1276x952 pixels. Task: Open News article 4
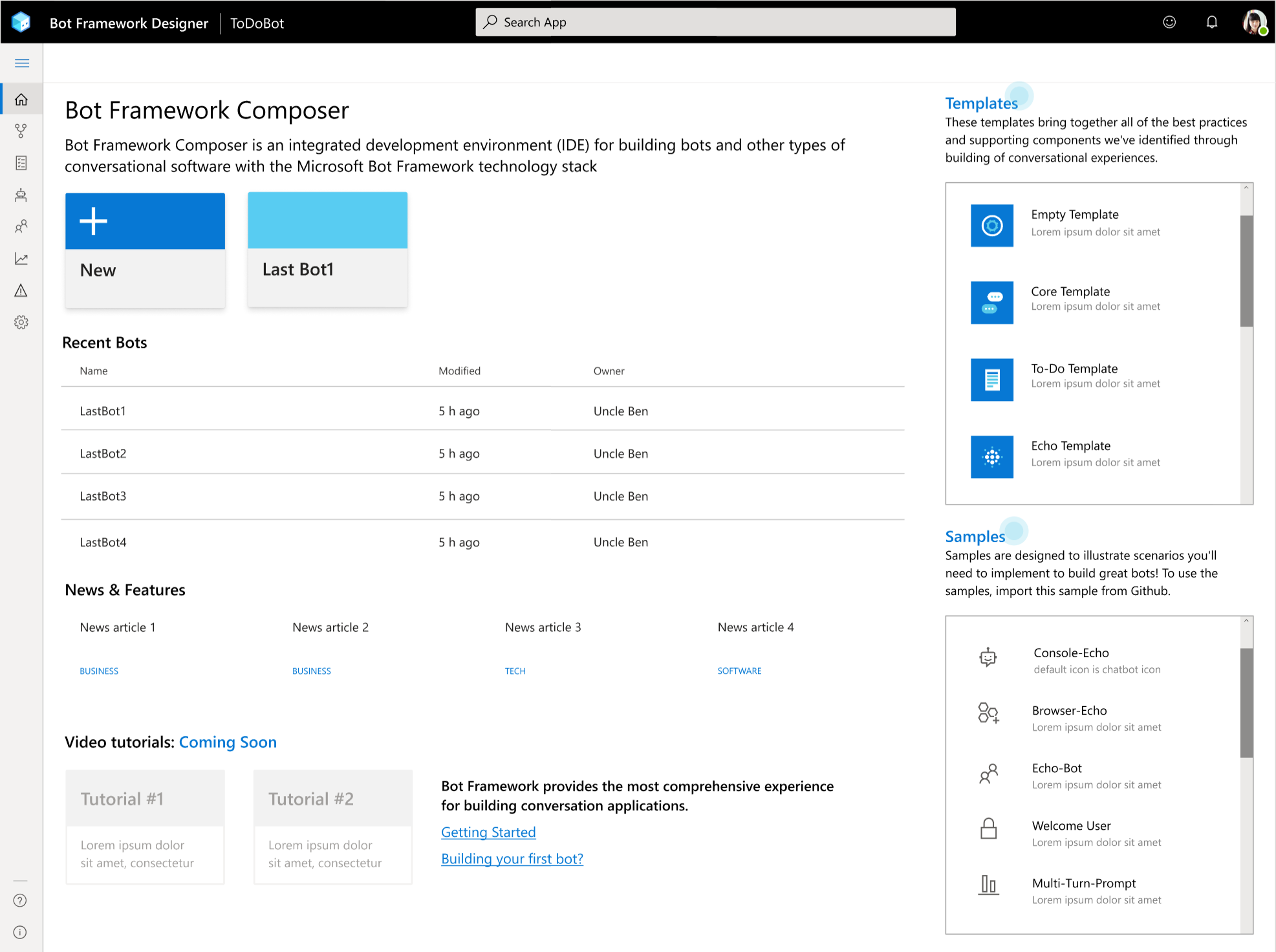[x=756, y=627]
